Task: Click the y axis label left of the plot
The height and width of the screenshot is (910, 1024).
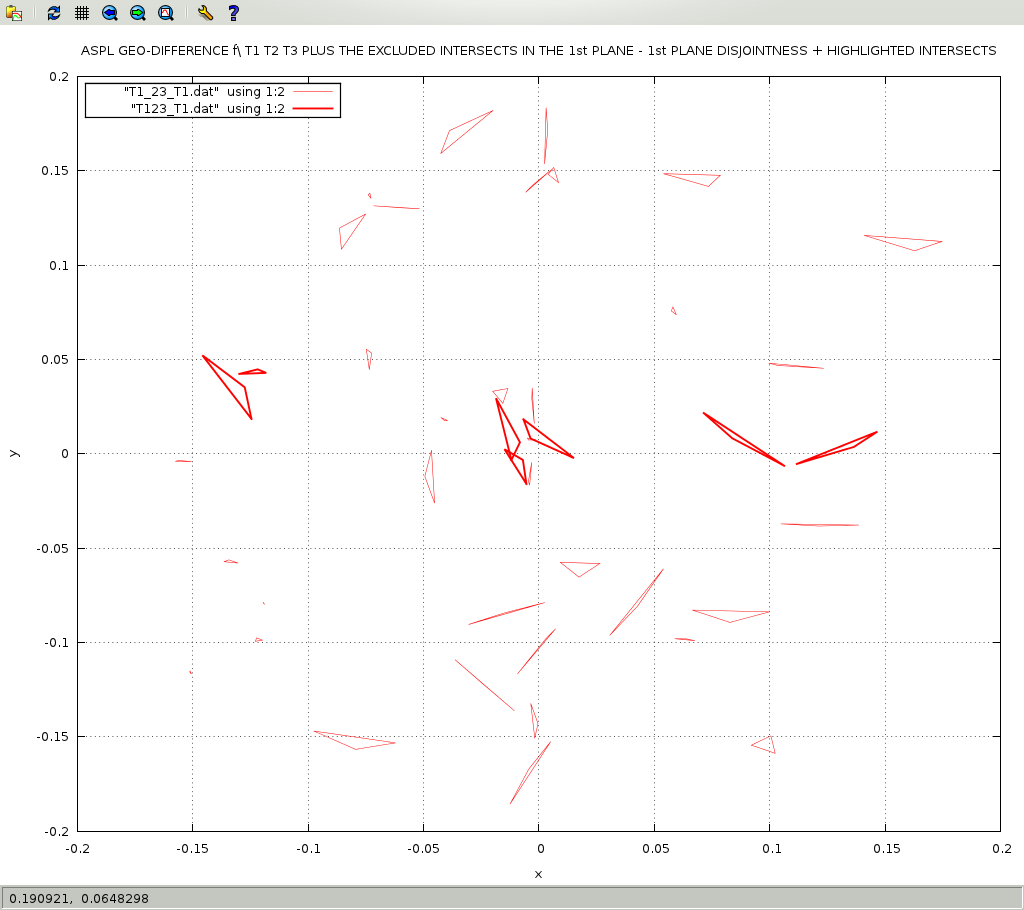Action: tap(13, 453)
